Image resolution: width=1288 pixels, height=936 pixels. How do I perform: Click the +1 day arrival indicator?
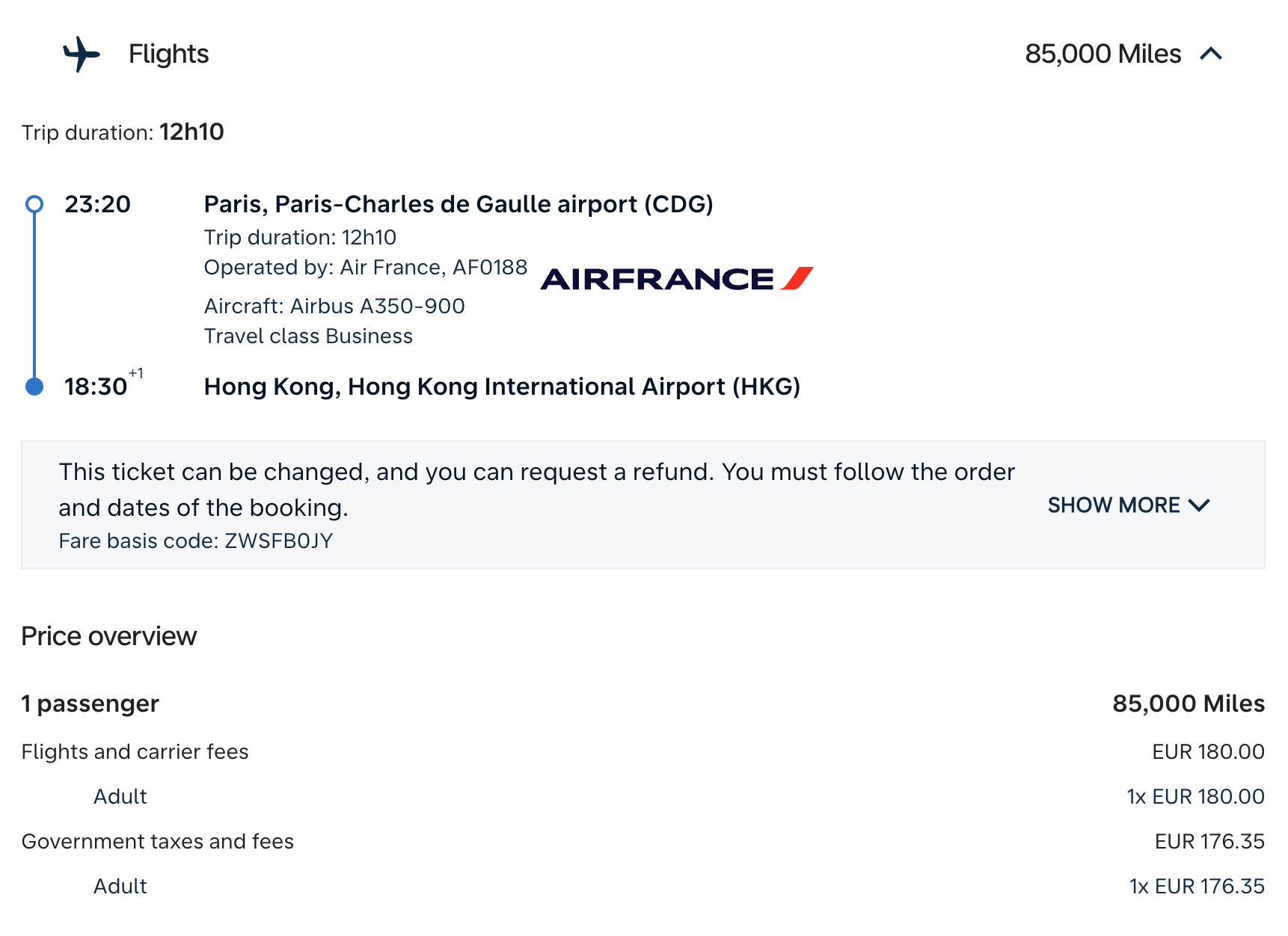pos(136,373)
